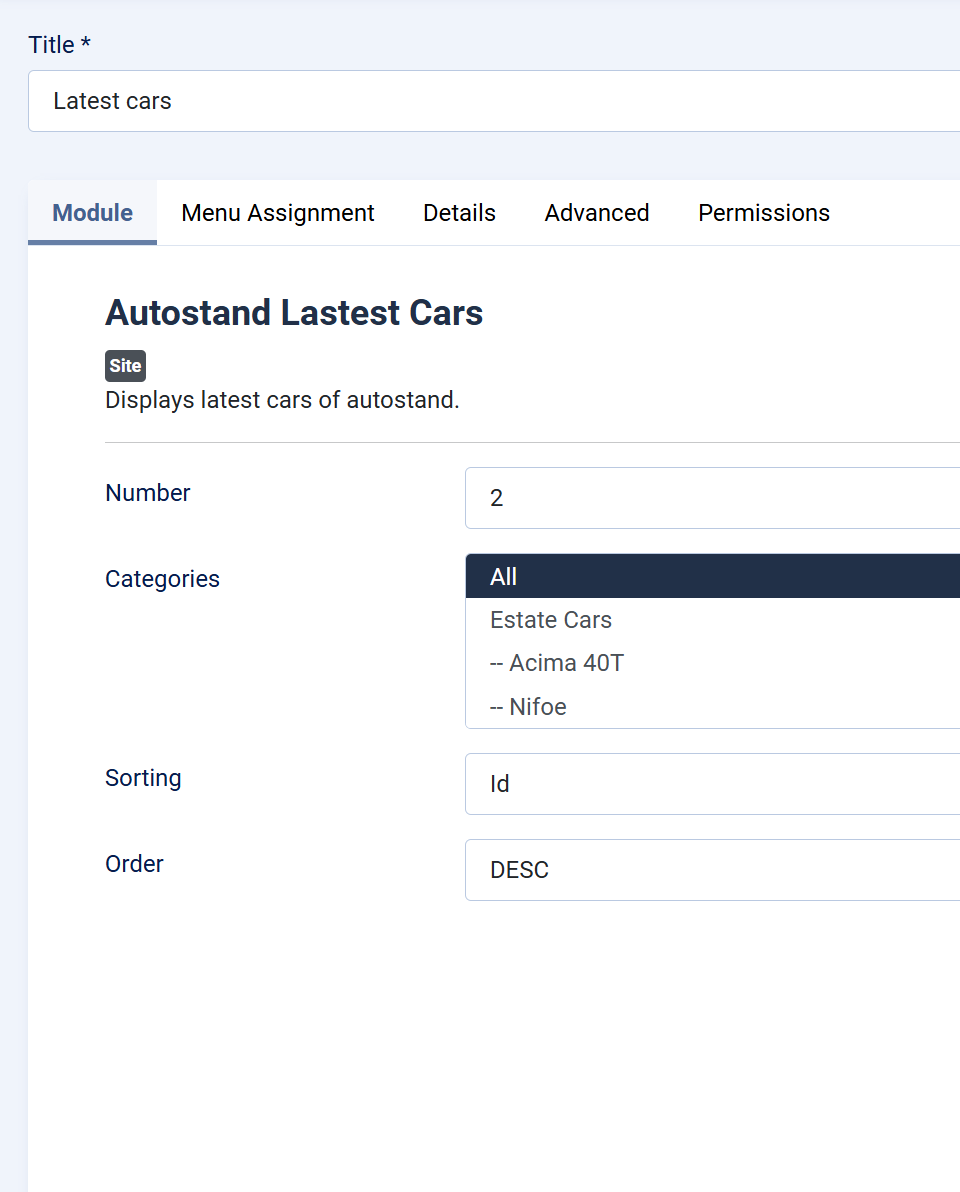This screenshot has height=1192, width=960.
Task: Click the Title input field
Action: (x=494, y=101)
